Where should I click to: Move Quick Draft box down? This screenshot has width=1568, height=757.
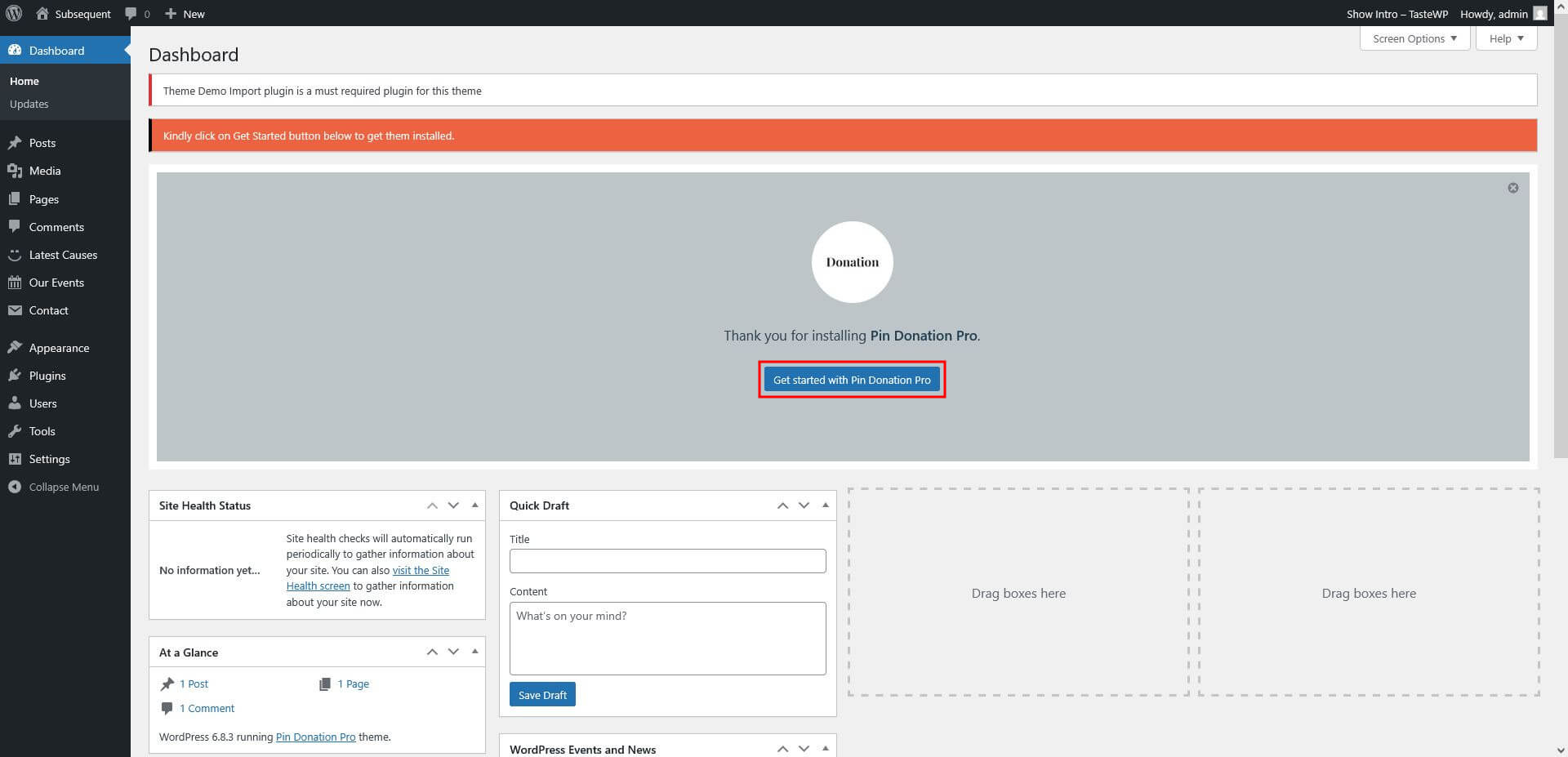(x=804, y=505)
